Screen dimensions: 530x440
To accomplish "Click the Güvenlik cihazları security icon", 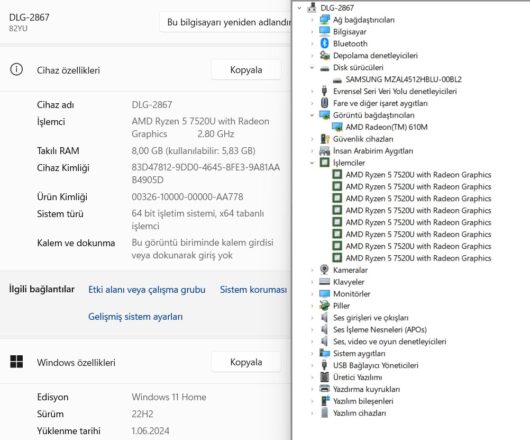I will pos(324,139).
